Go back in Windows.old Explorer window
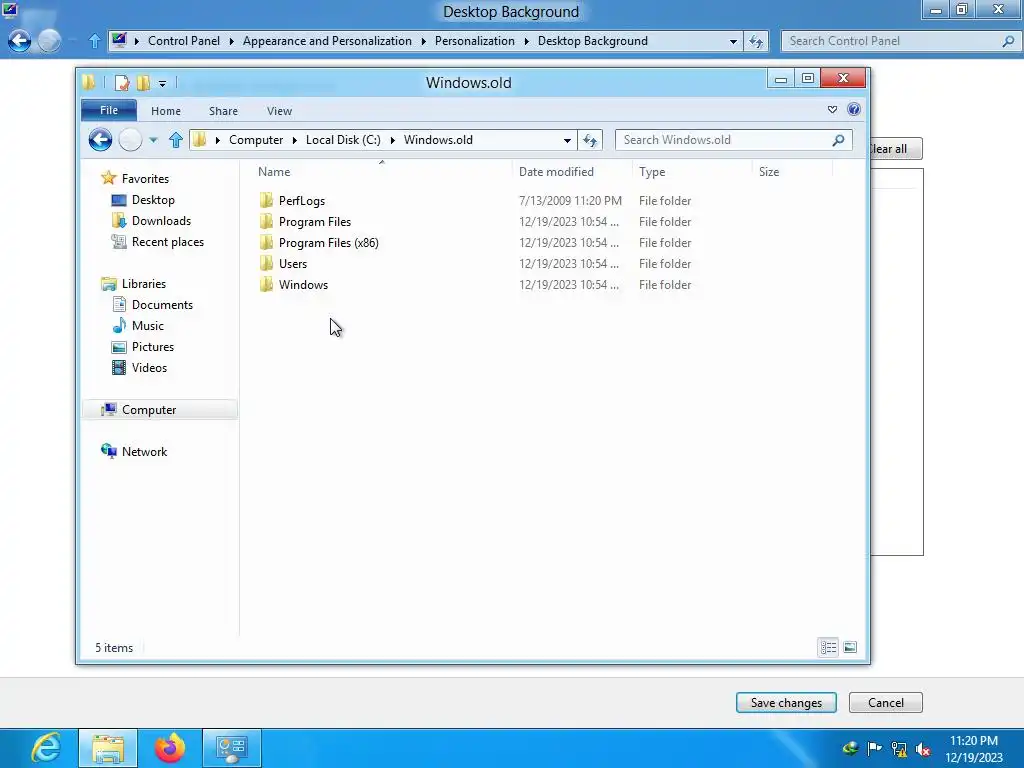The width and height of the screenshot is (1024, 768). click(101, 140)
